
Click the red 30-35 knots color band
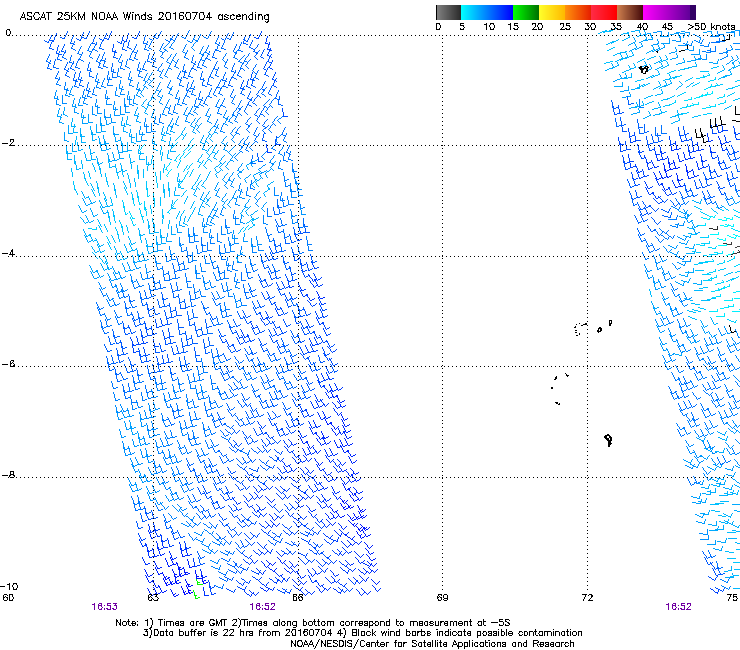tap(604, 12)
